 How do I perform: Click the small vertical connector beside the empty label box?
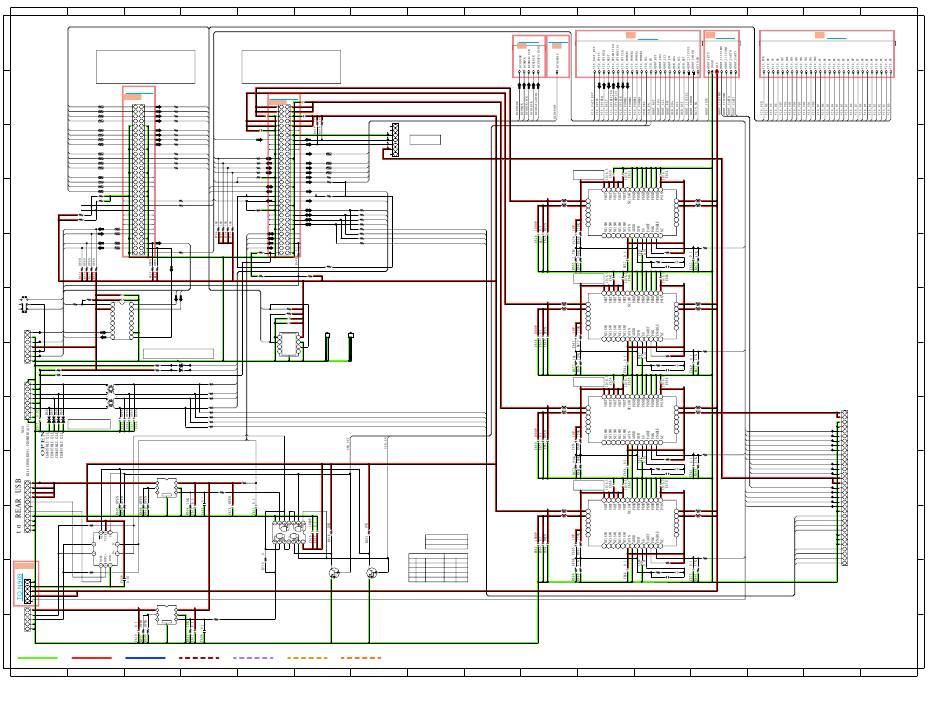pos(395,140)
